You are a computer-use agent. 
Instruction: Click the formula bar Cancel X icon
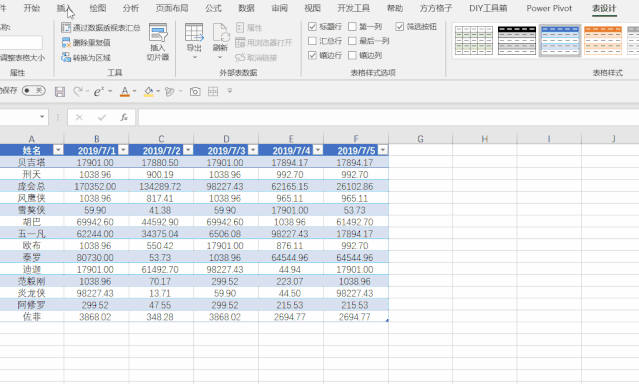(x=79, y=117)
